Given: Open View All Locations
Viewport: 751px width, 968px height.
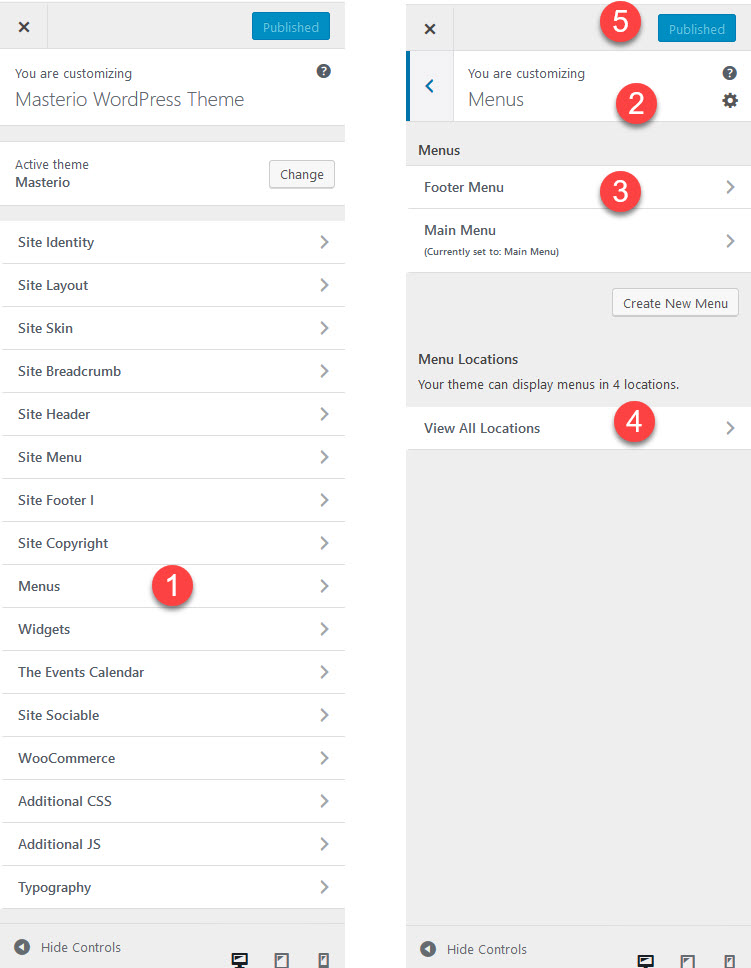Looking at the screenshot, I should tap(579, 428).
